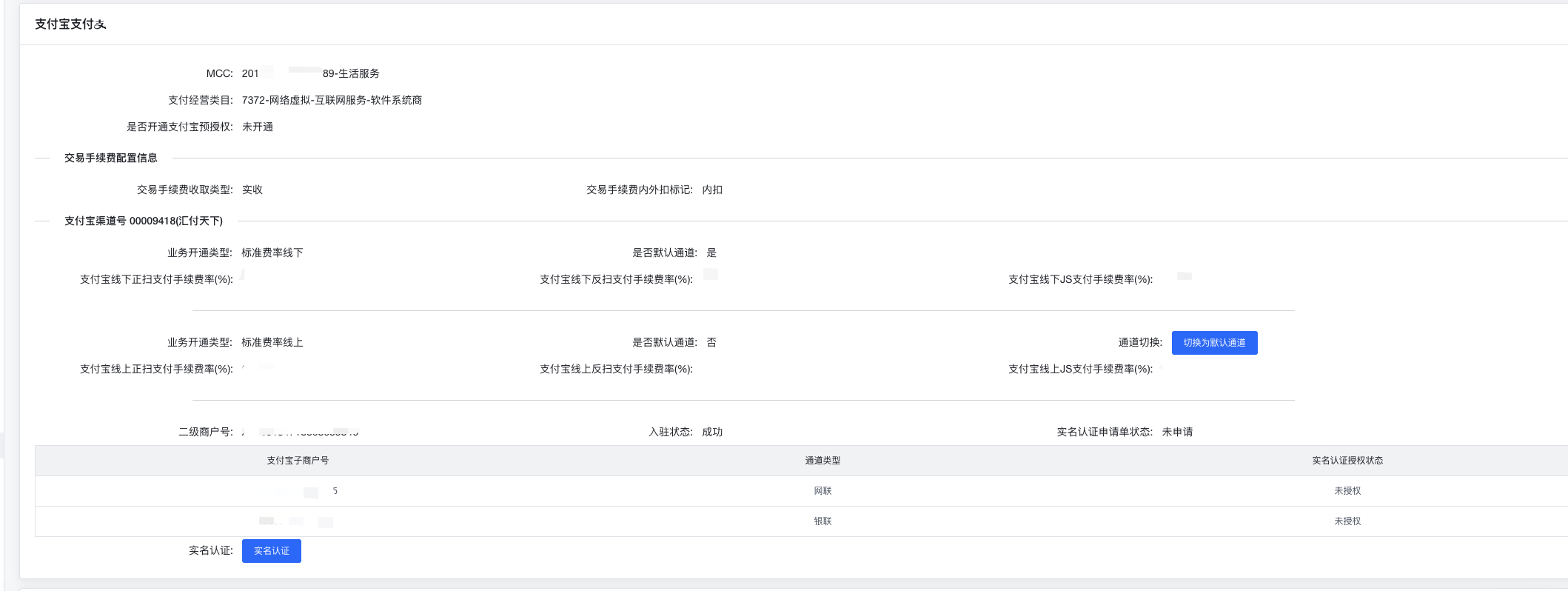Image resolution: width=1568 pixels, height=591 pixels.
Task: Select the 网联 channel type cell
Action: 822,491
